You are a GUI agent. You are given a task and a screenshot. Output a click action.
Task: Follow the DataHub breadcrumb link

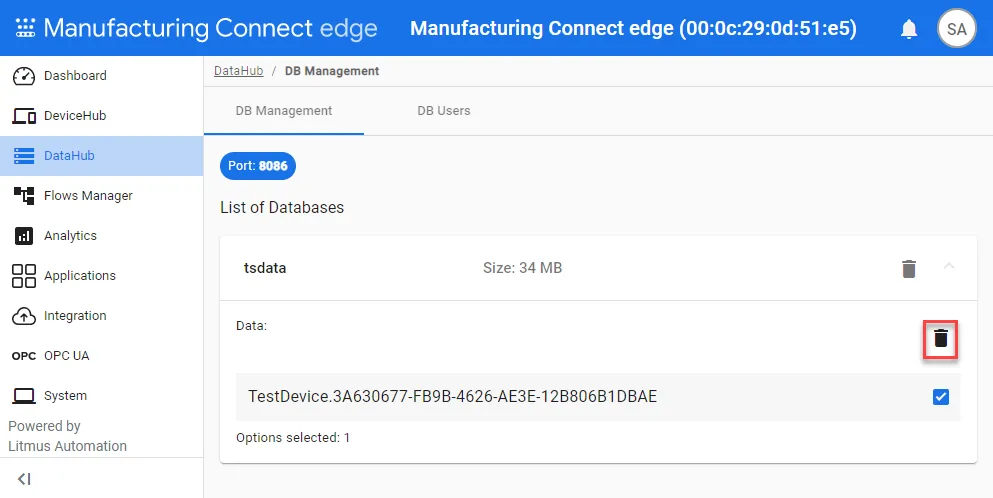[x=239, y=71]
